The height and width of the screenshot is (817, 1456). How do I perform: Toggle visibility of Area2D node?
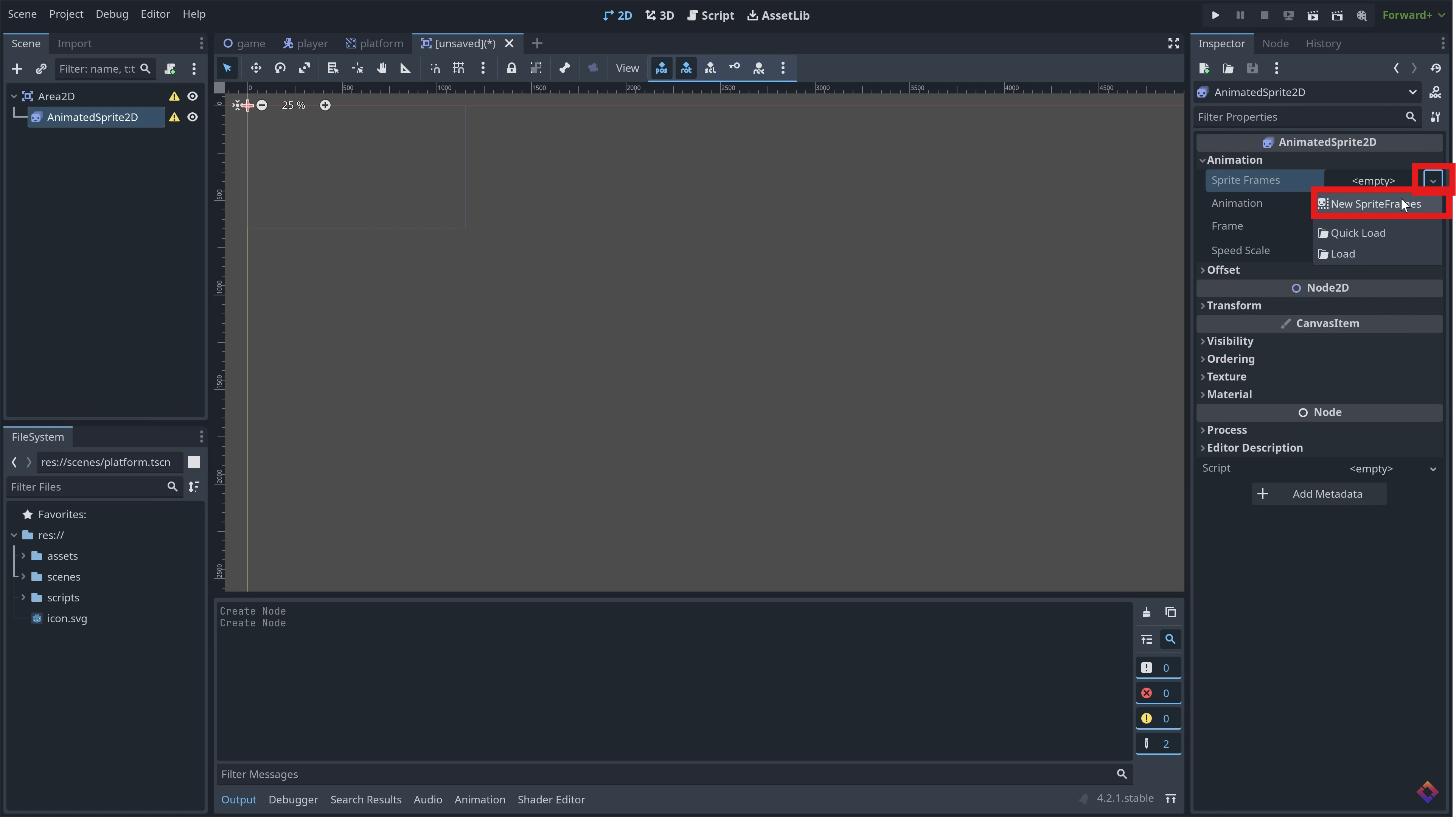[x=193, y=96]
